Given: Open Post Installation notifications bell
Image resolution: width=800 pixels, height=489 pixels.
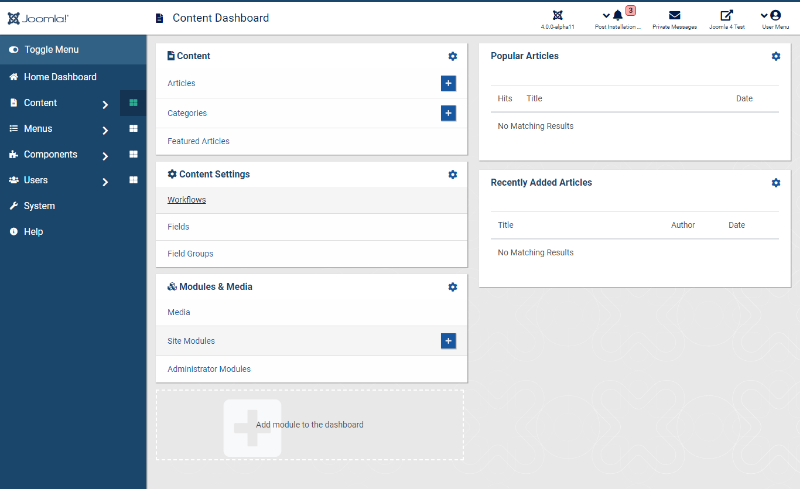Looking at the screenshot, I should [618, 15].
